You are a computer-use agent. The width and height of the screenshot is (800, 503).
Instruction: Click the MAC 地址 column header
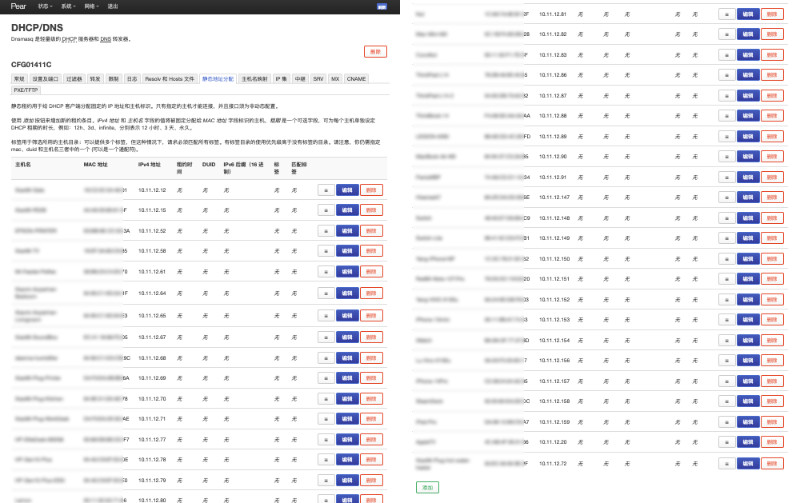pyautogui.click(x=95, y=165)
